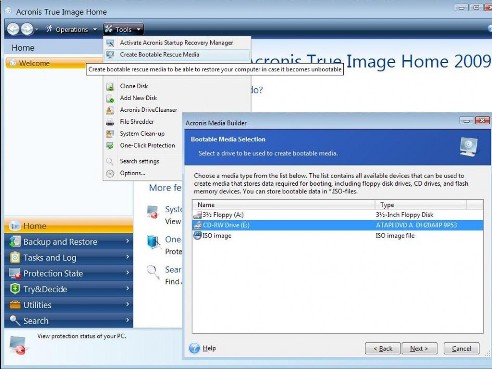This screenshot has width=492, height=369.
Task: Expand Try&Decide chevron
Action: click(127, 288)
